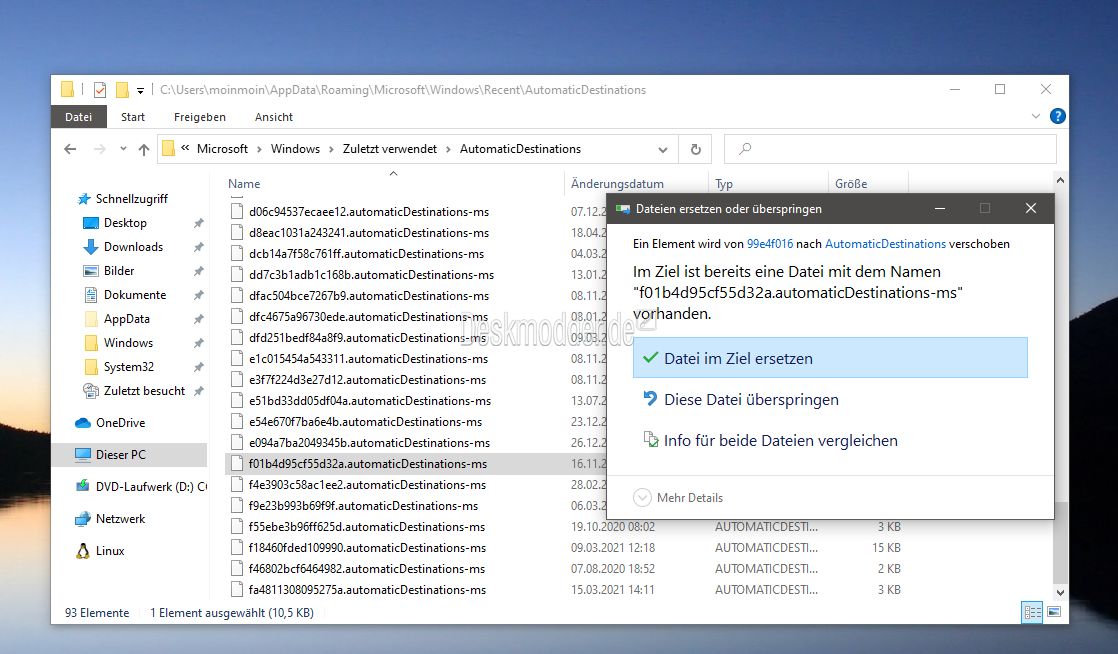Switch to details view icon
1118x654 pixels.
tap(1032, 612)
